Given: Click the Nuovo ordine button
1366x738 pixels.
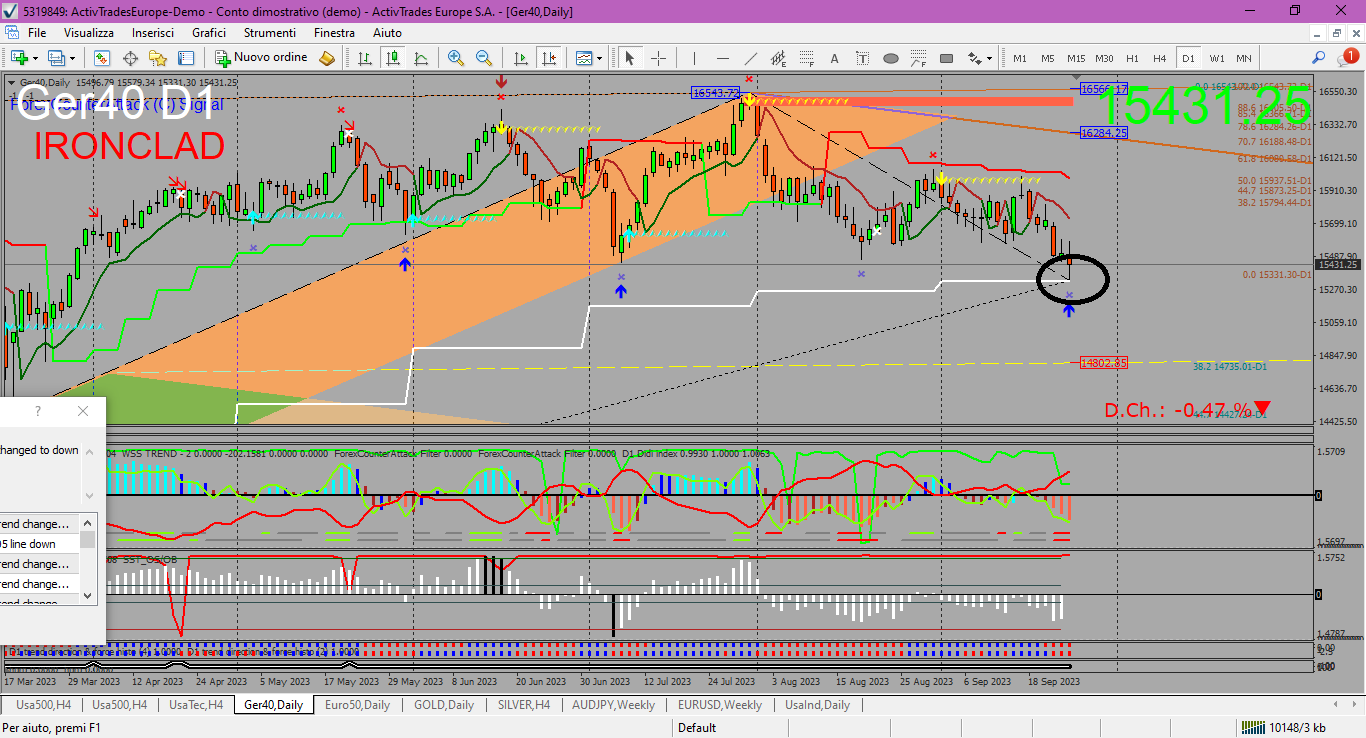Looking at the screenshot, I should [262, 58].
